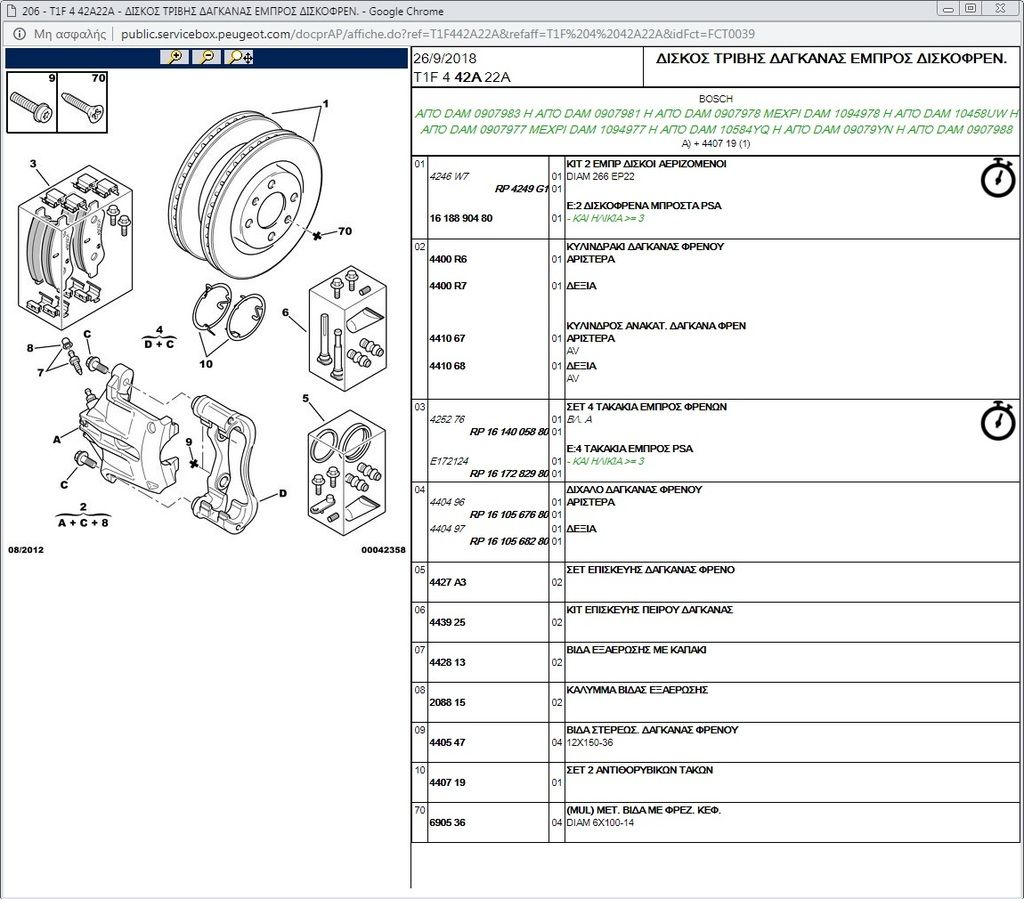Select part number 4246 W7
The height and width of the screenshot is (899, 1024).
449,176
